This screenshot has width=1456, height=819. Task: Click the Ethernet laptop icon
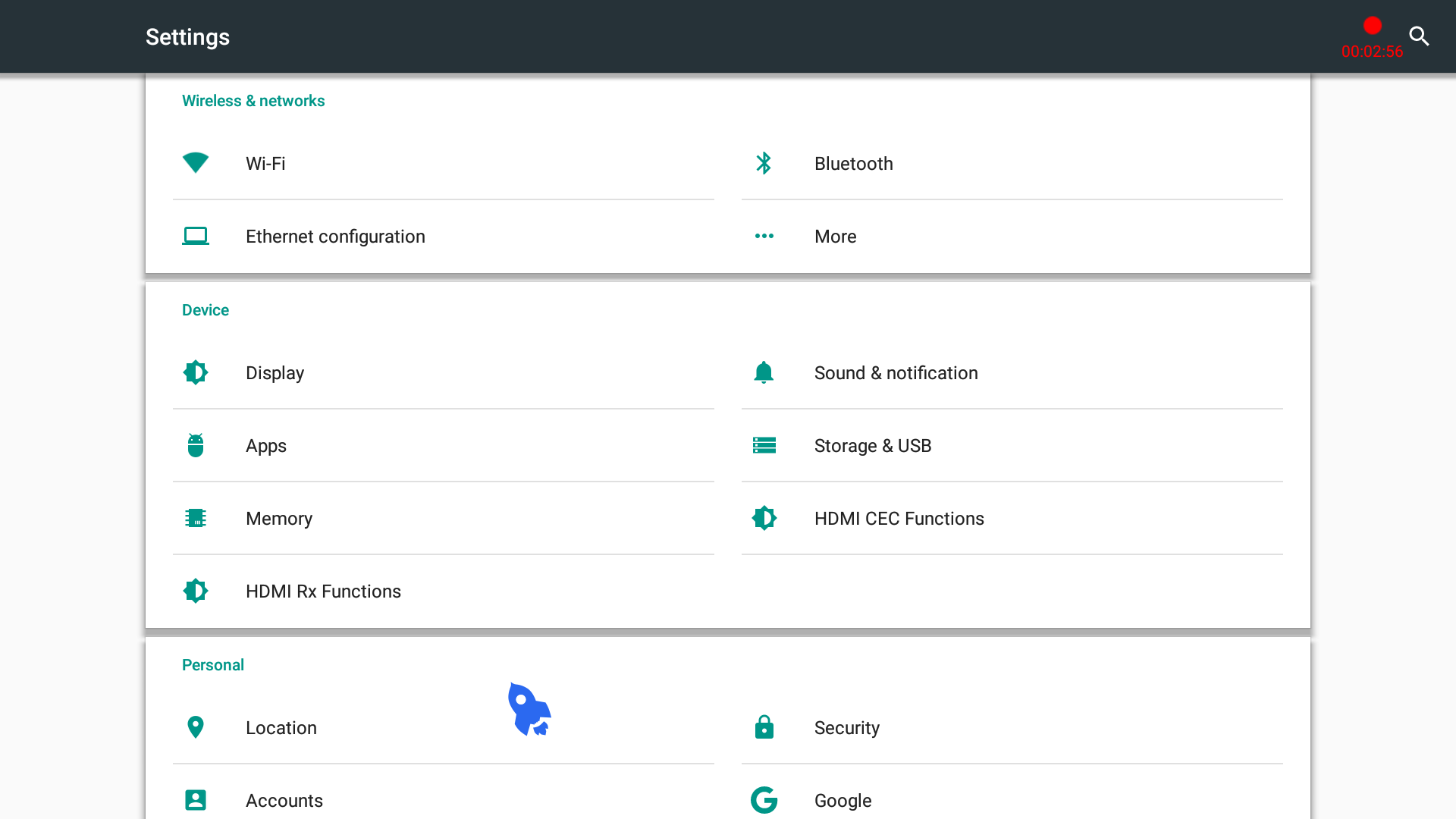[196, 236]
